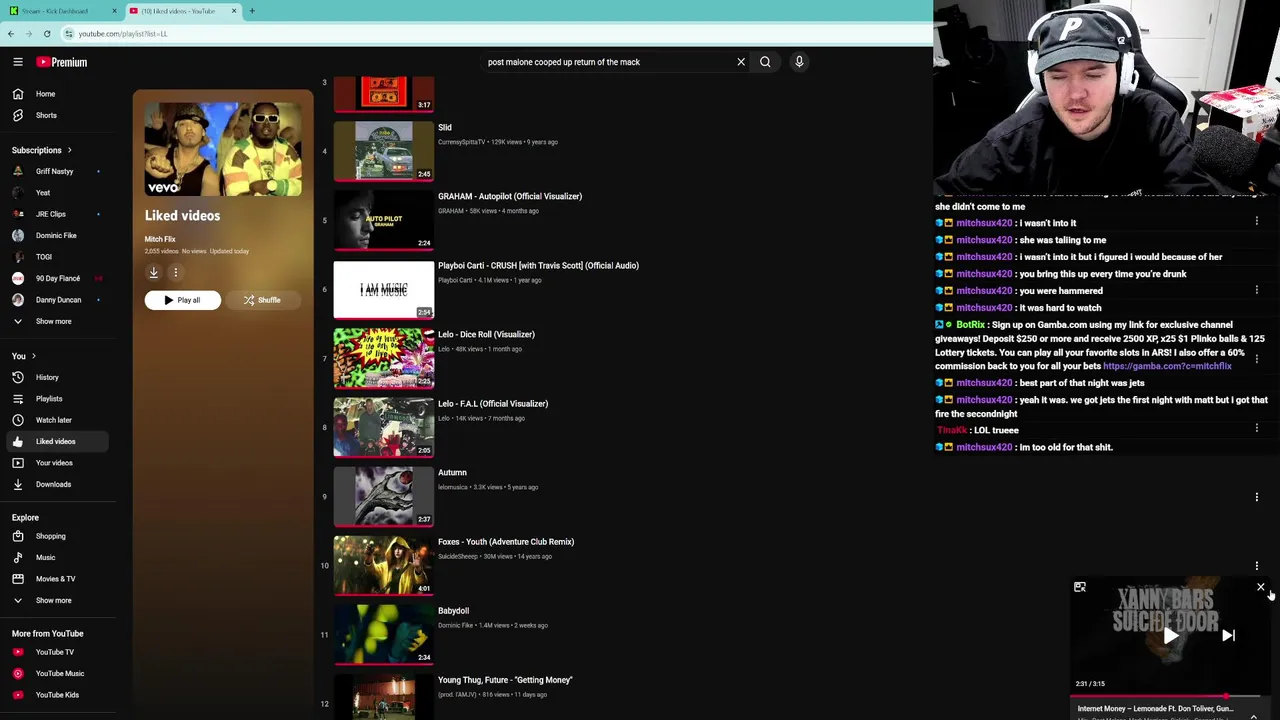This screenshot has height=720, width=1280.
Task: Open the Gamba.com link in chat
Action: [x=1167, y=366]
